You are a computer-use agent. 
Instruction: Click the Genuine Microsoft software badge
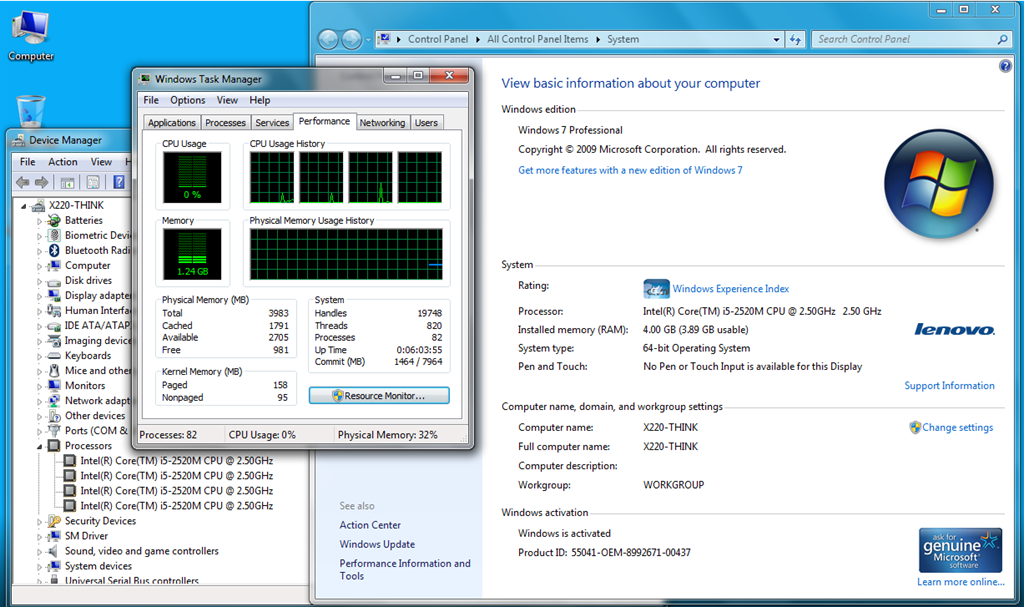pos(960,550)
